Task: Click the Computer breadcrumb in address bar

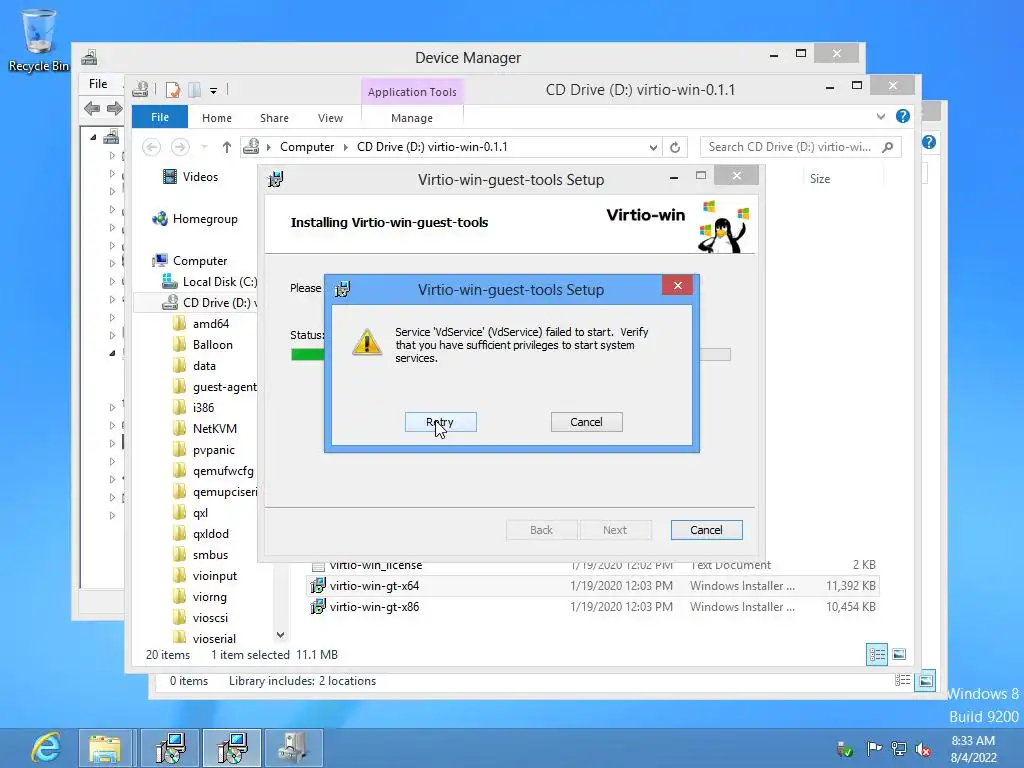Action: 307,147
